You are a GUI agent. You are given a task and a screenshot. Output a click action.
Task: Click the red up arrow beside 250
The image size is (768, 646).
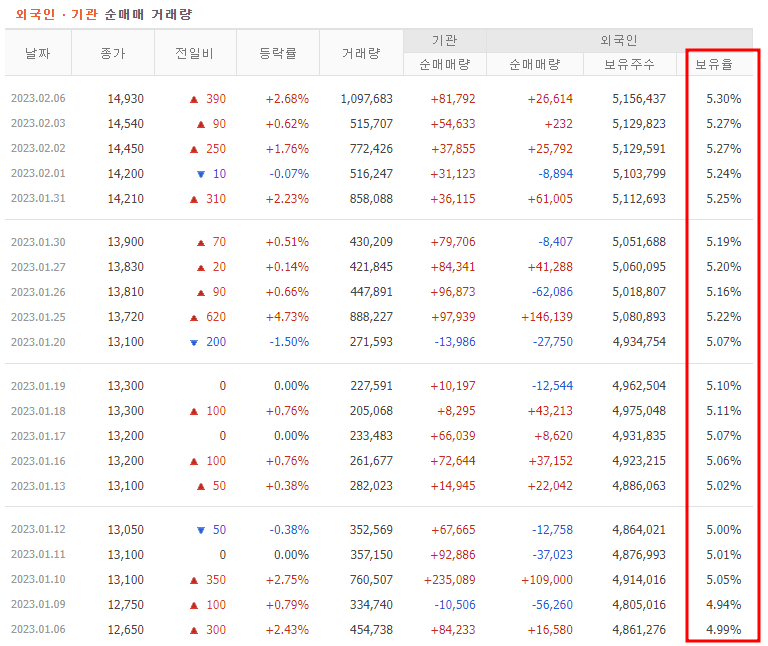194,149
